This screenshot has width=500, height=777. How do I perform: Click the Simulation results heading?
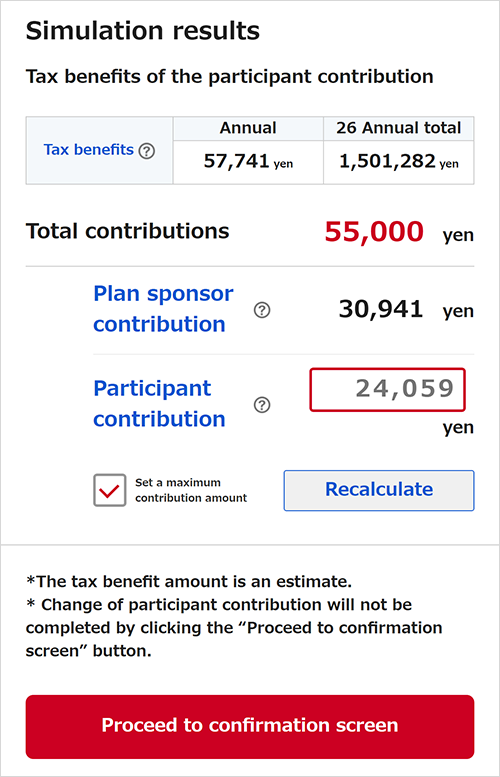click(x=143, y=31)
